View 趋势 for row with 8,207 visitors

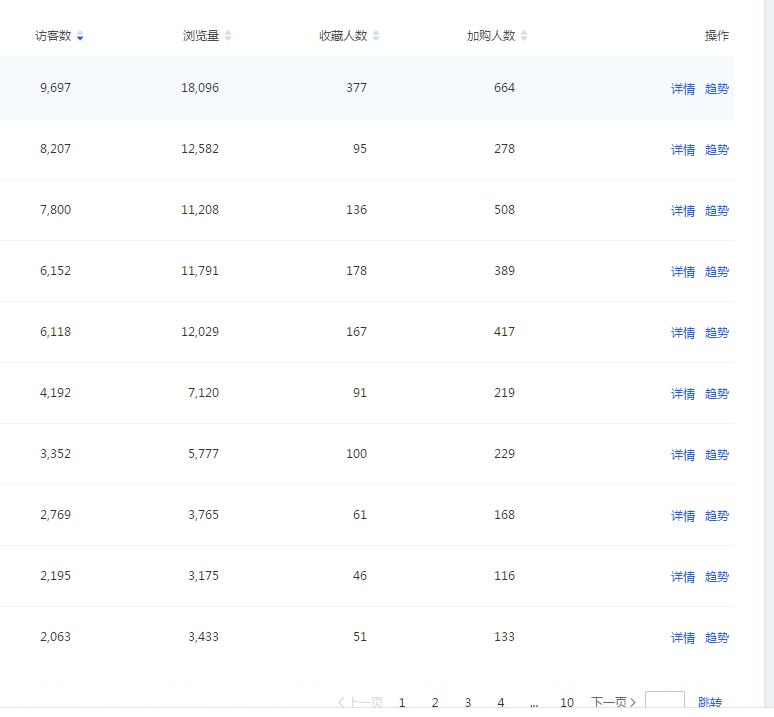[x=717, y=150]
